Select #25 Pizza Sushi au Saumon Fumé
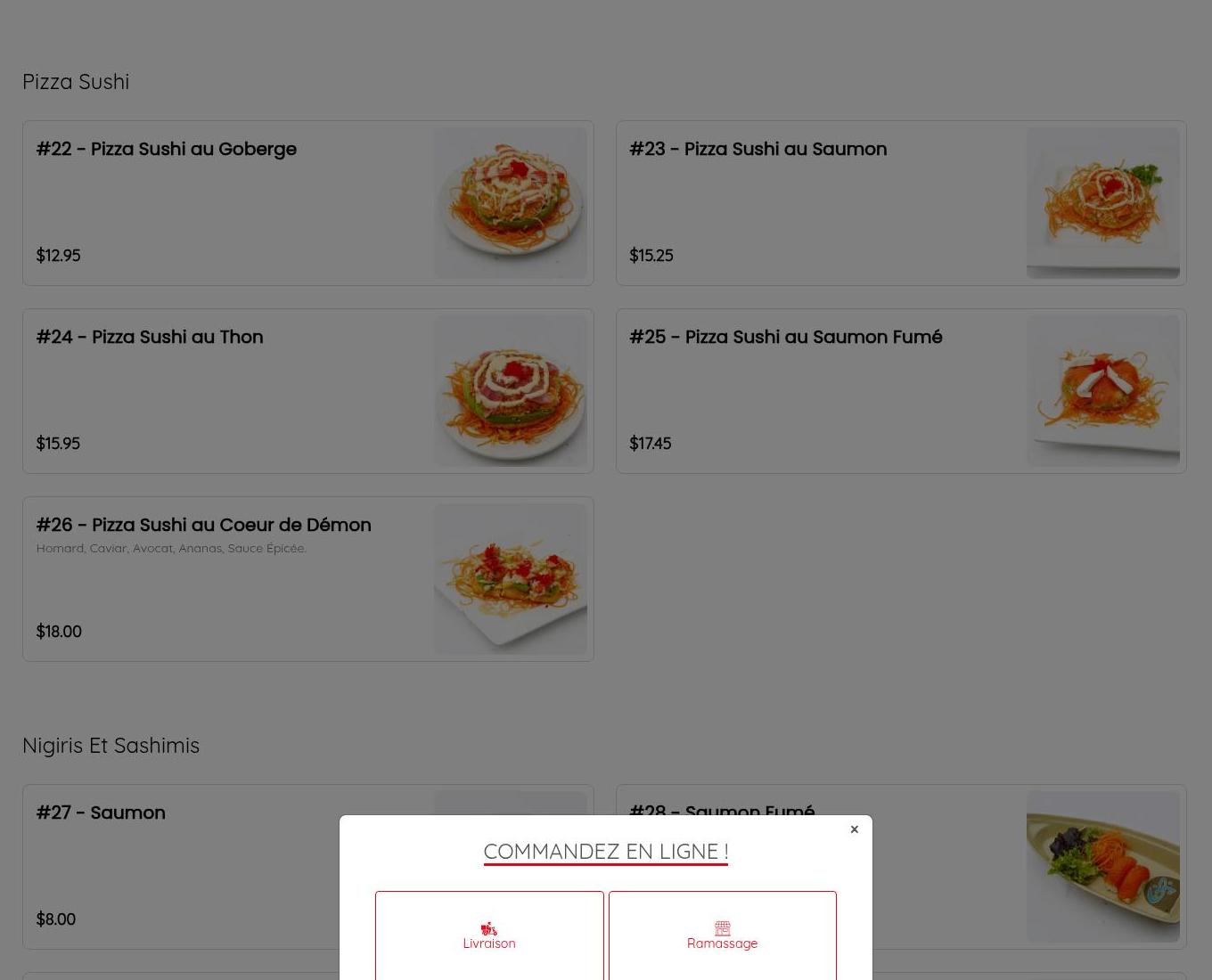Screen dimensions: 1212x980 901,391
